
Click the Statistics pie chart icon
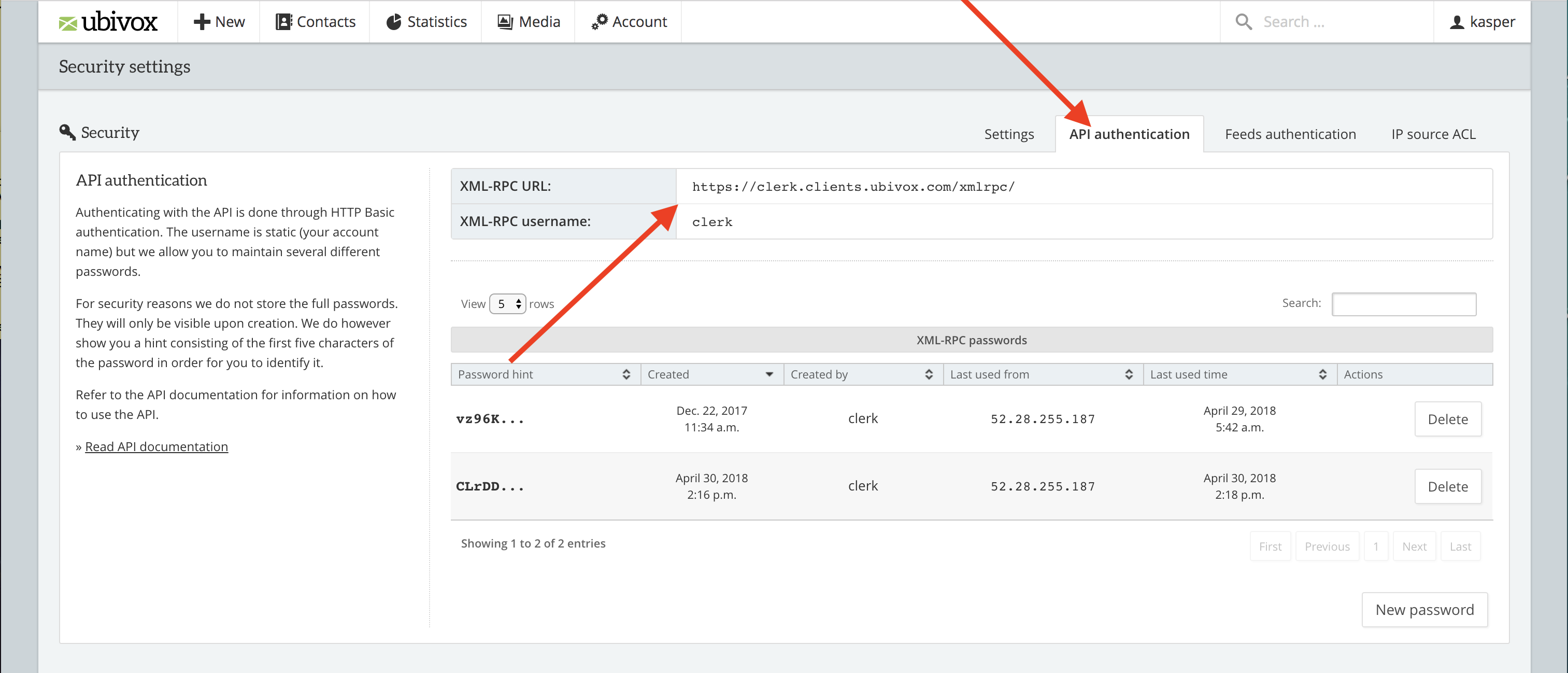394,22
